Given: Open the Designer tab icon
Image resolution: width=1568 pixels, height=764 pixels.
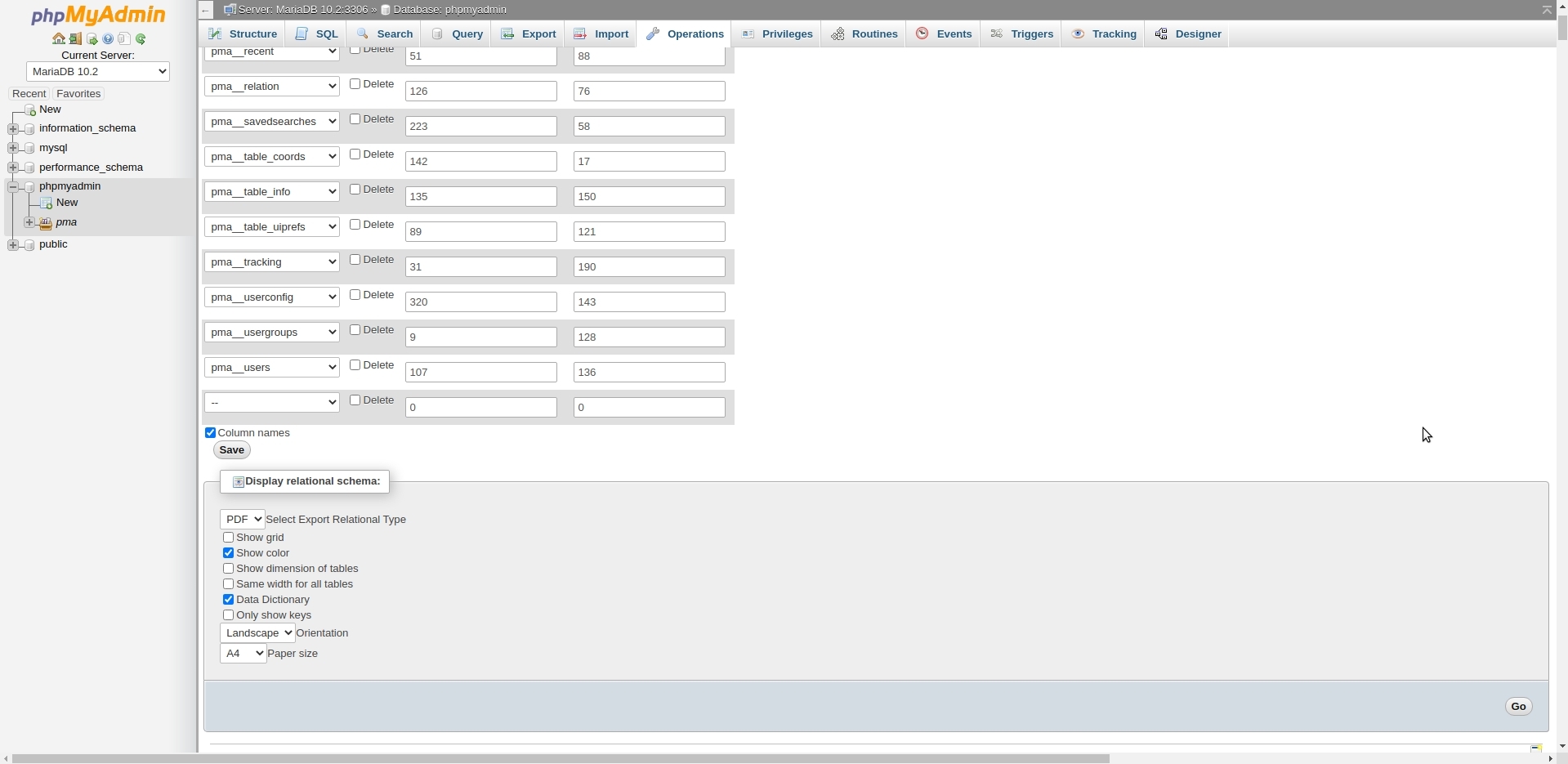Looking at the screenshot, I should [1163, 34].
